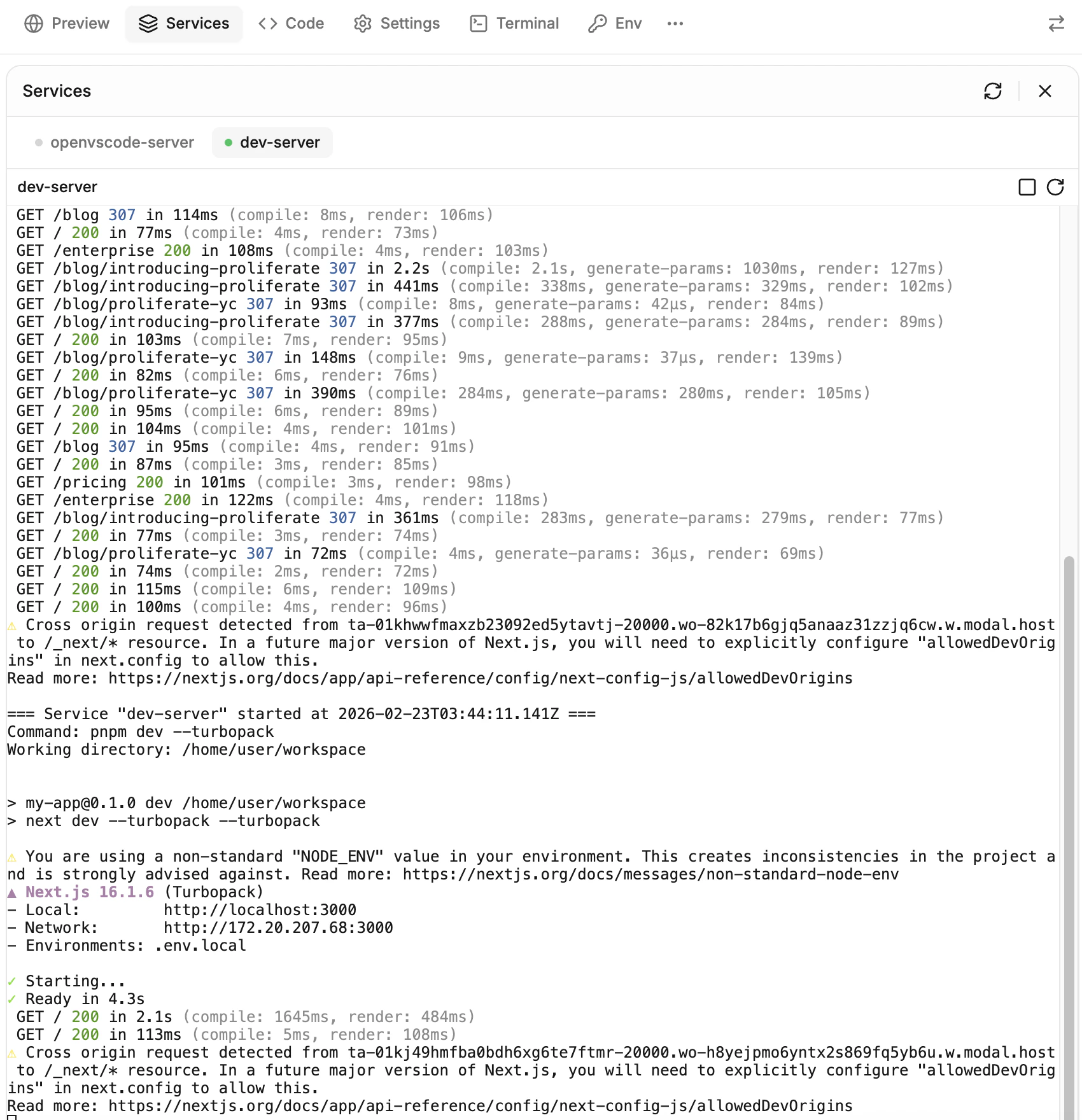Open the Terminal panel
Screen dimensions: 1082x1120
(x=513, y=24)
